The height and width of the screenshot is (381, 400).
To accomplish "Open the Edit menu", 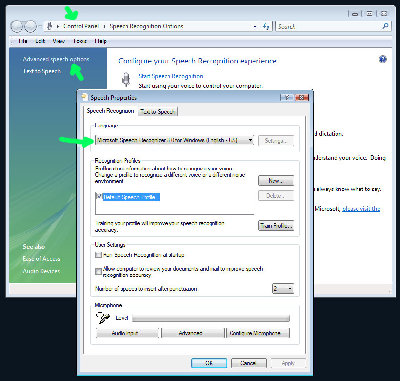I will click(x=40, y=41).
